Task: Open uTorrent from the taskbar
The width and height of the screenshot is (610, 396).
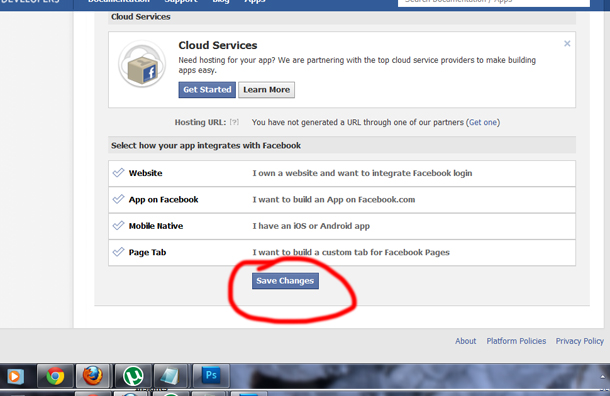Action: (x=133, y=376)
